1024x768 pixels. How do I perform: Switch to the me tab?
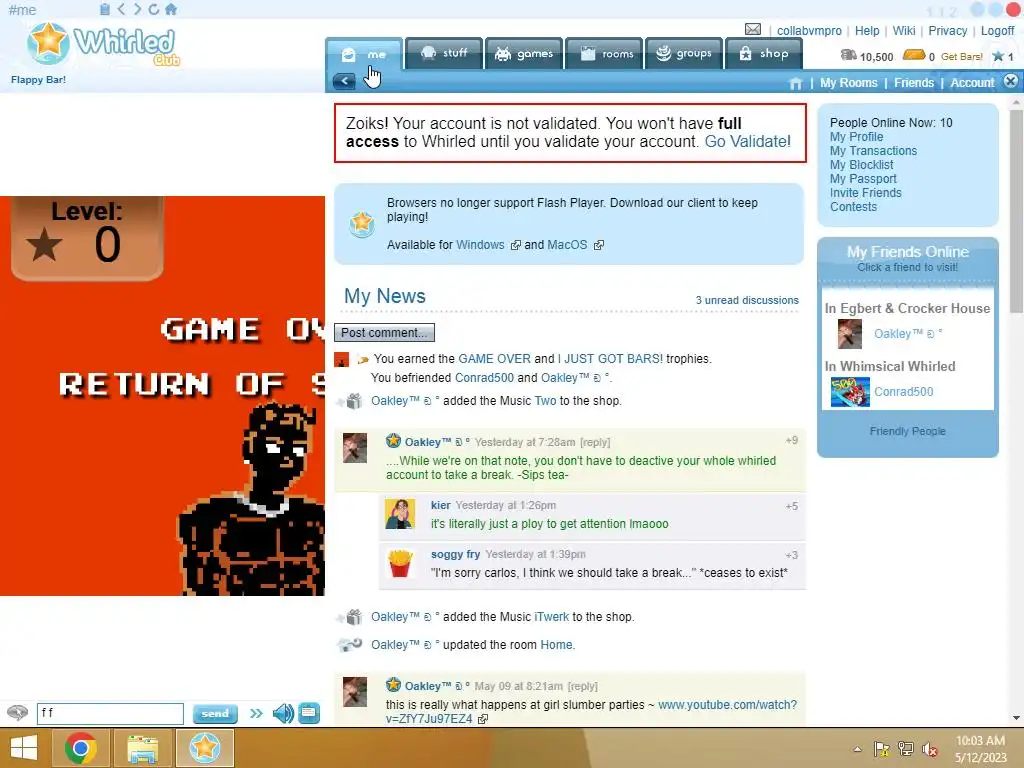pyautogui.click(x=364, y=54)
